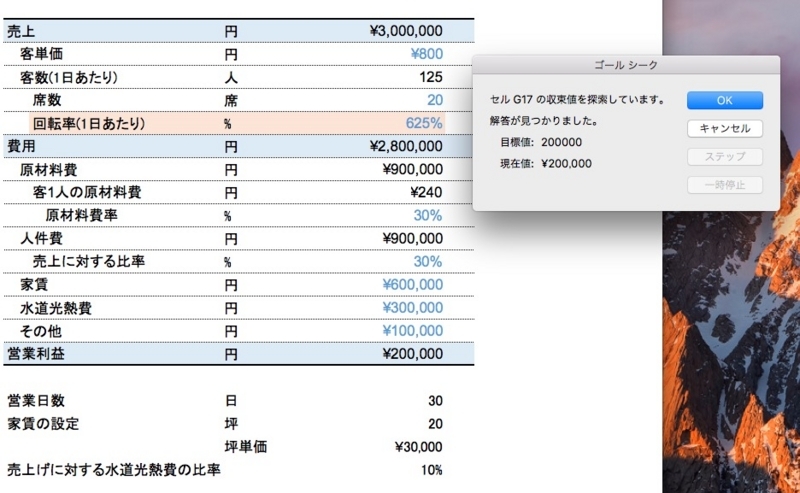Select the 水道光熱費 row label
Screen dimensions: 800x493
(56, 308)
